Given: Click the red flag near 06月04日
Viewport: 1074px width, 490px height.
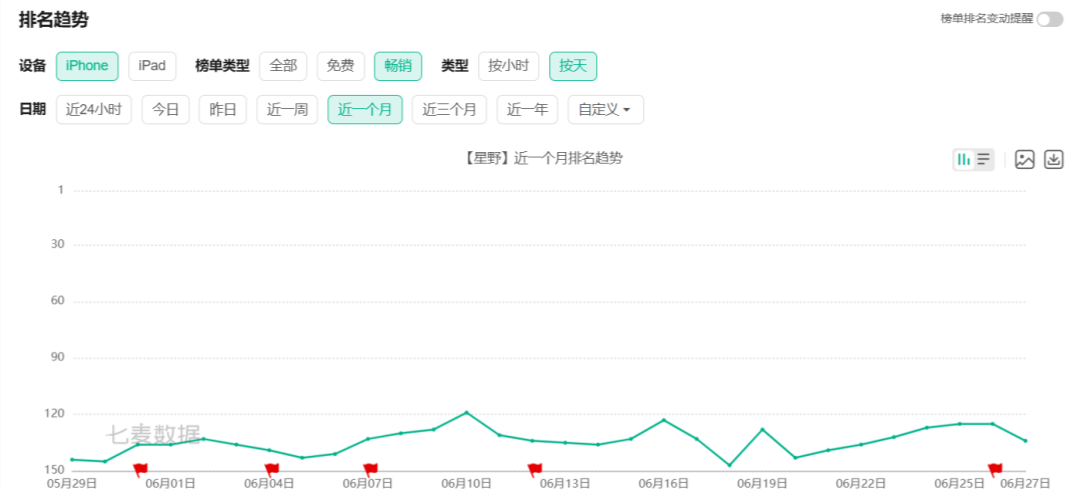Looking at the screenshot, I should [272, 469].
